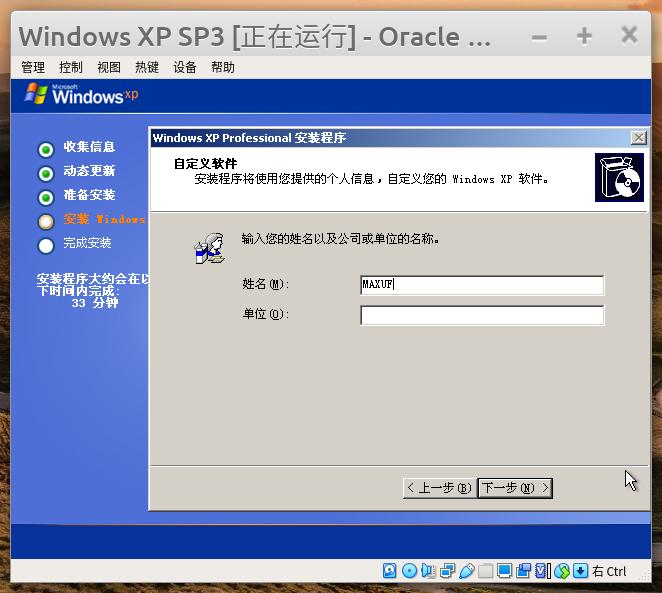Open the 控制 menu
The image size is (662, 593).
71,67
